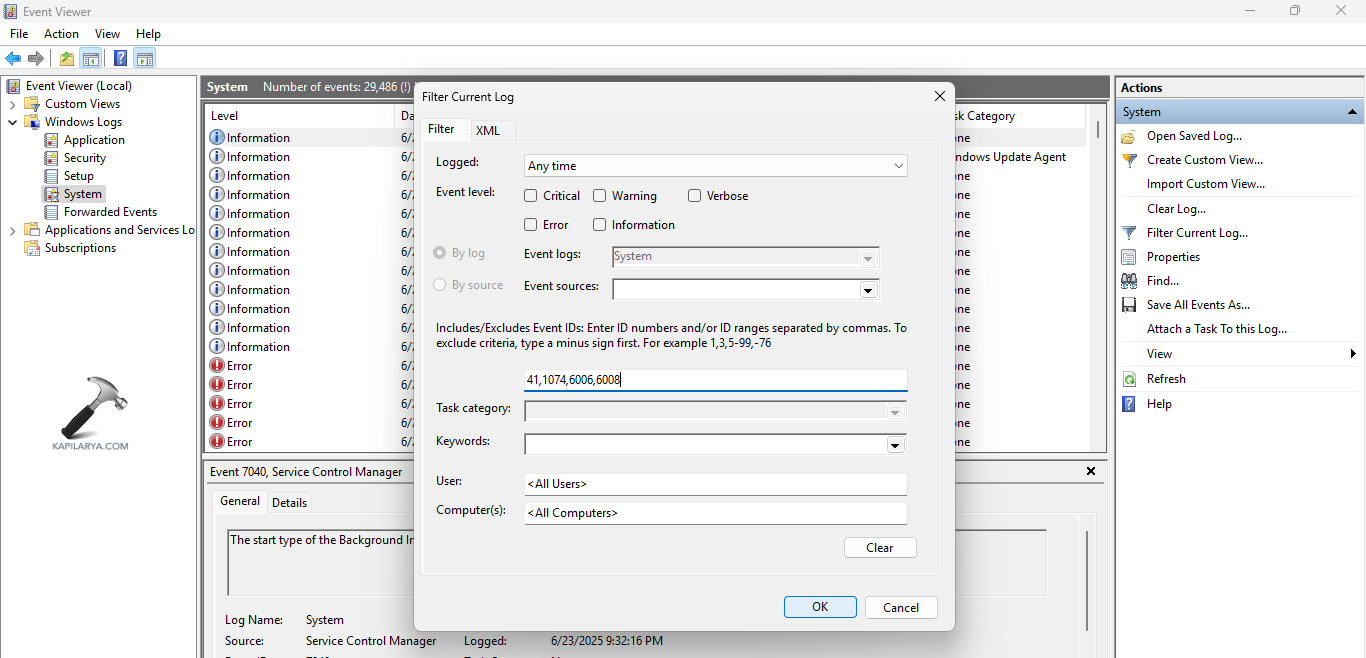Expand the Keywords dropdown
Image resolution: width=1366 pixels, height=658 pixels.
pyautogui.click(x=895, y=444)
